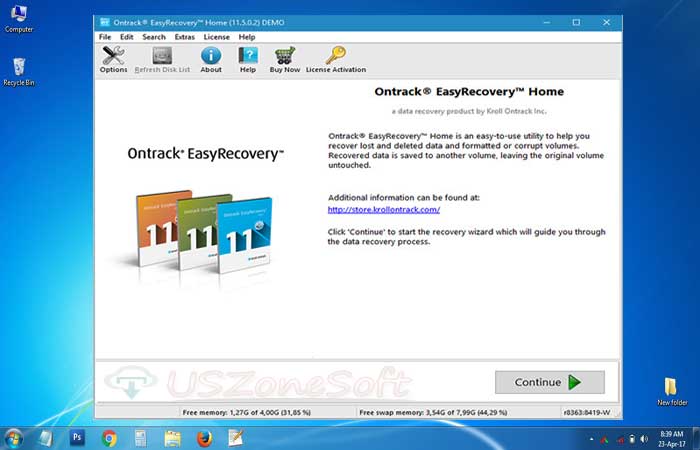Open the Extras menu
Screen dimensions: 700x450
pos(184,37)
